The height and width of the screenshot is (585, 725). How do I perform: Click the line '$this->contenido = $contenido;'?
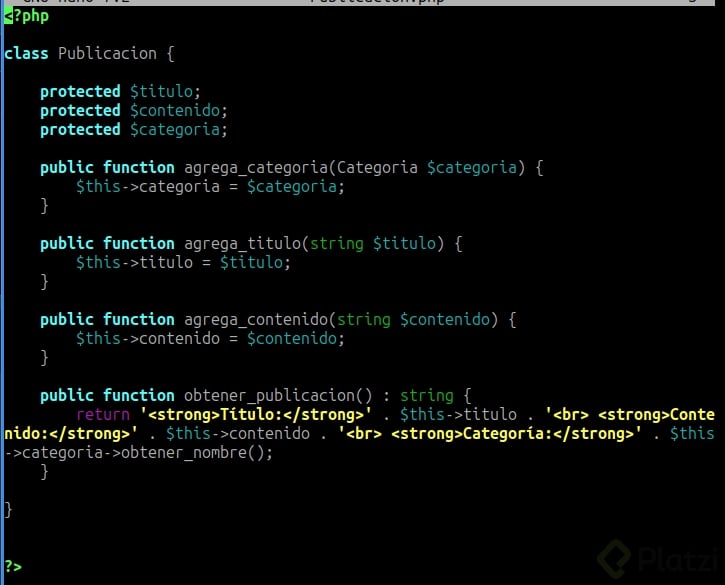[x=210, y=338]
